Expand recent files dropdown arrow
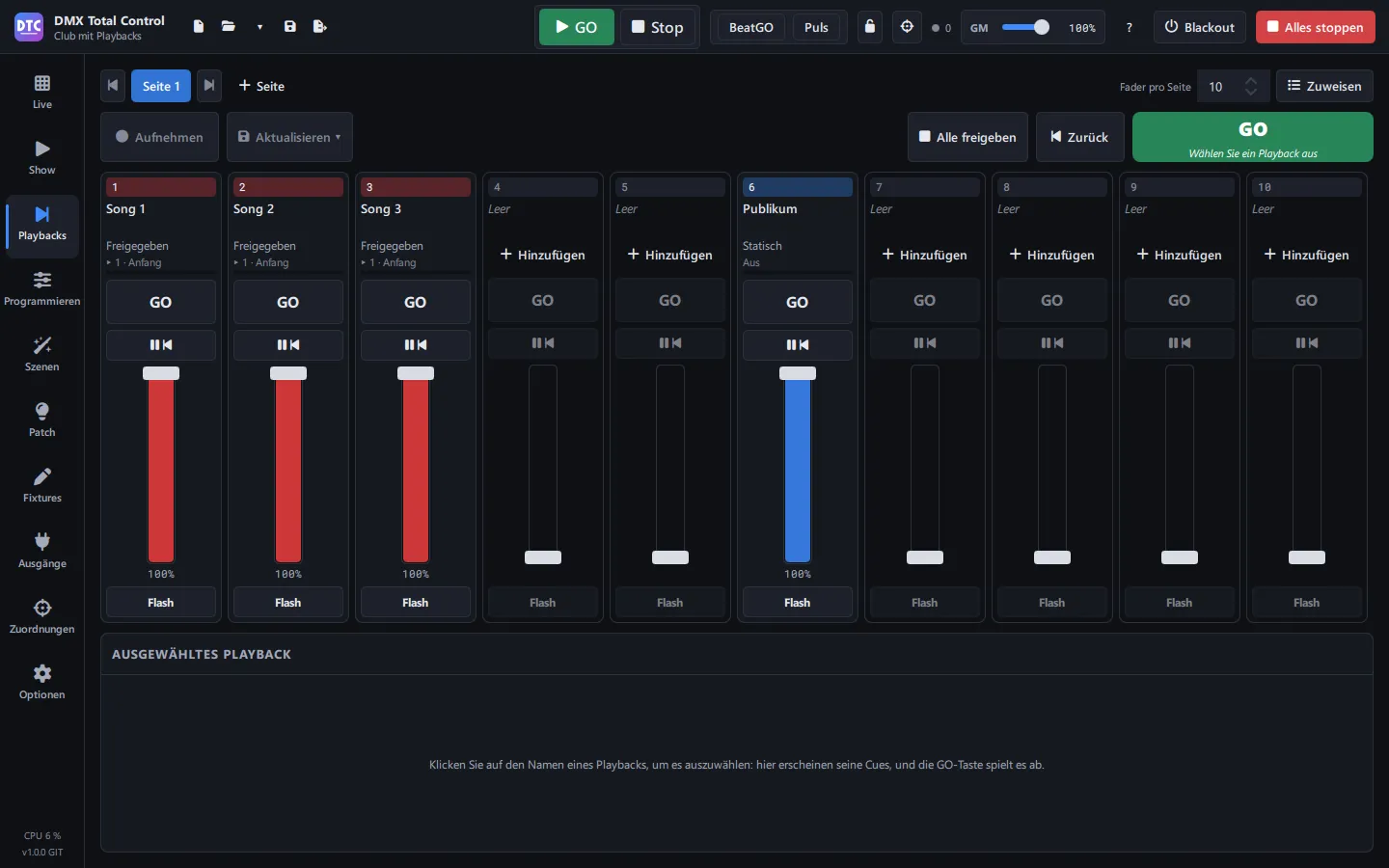Screen dimensions: 1389x868 click(259, 27)
